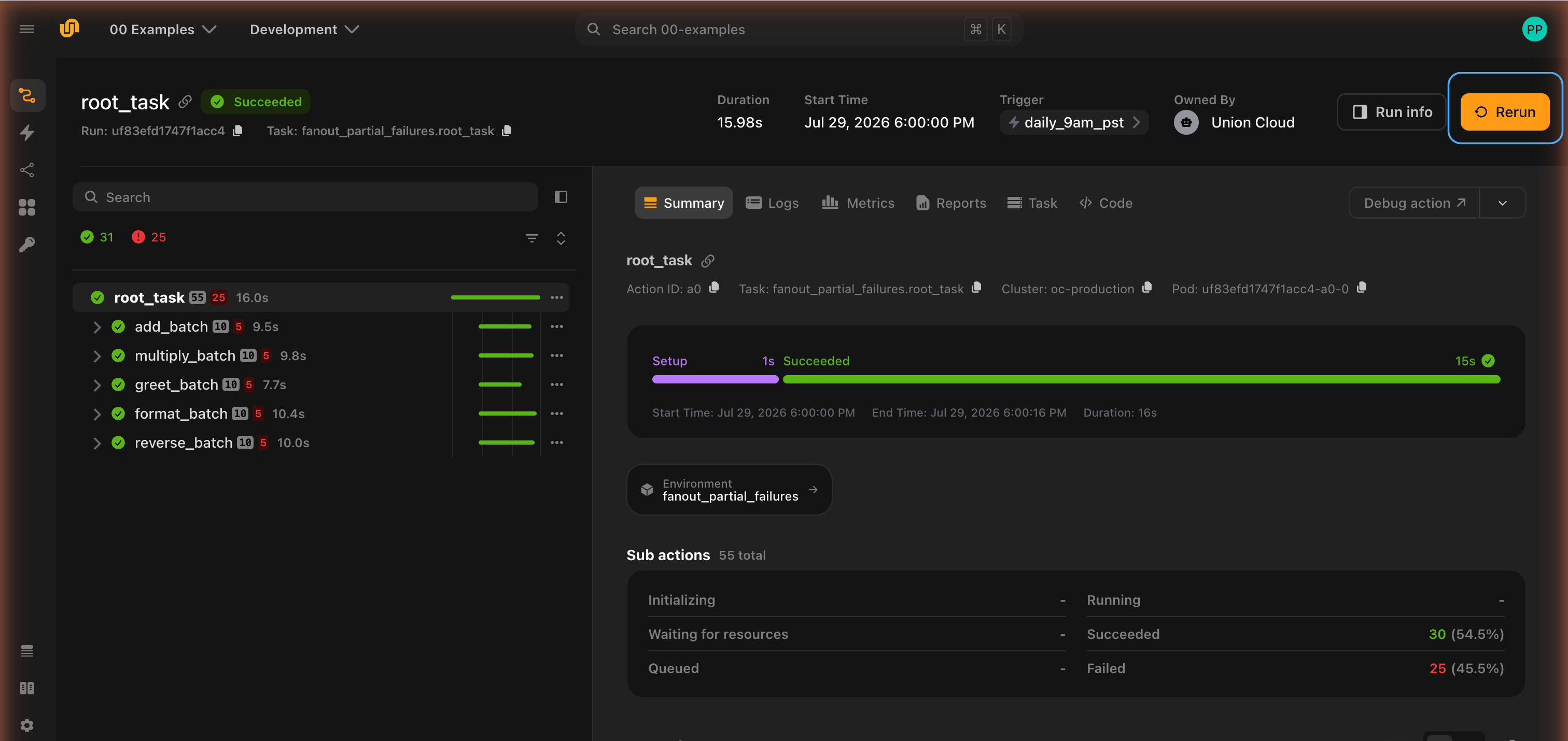Open the 00 Examples project dropdown
Viewport: 1568px width, 741px height.
pyautogui.click(x=162, y=29)
